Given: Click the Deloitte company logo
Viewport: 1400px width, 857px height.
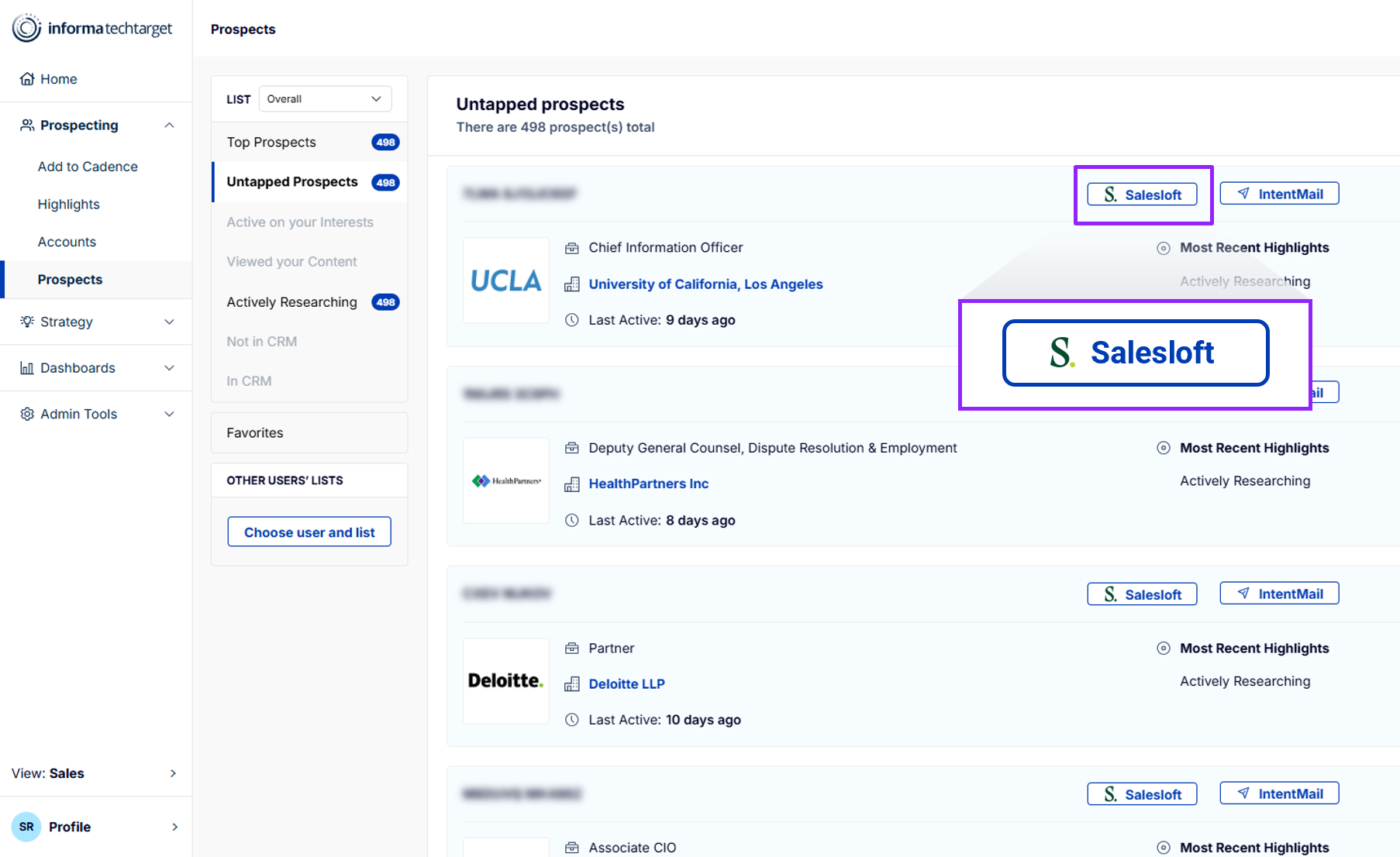Looking at the screenshot, I should [505, 680].
